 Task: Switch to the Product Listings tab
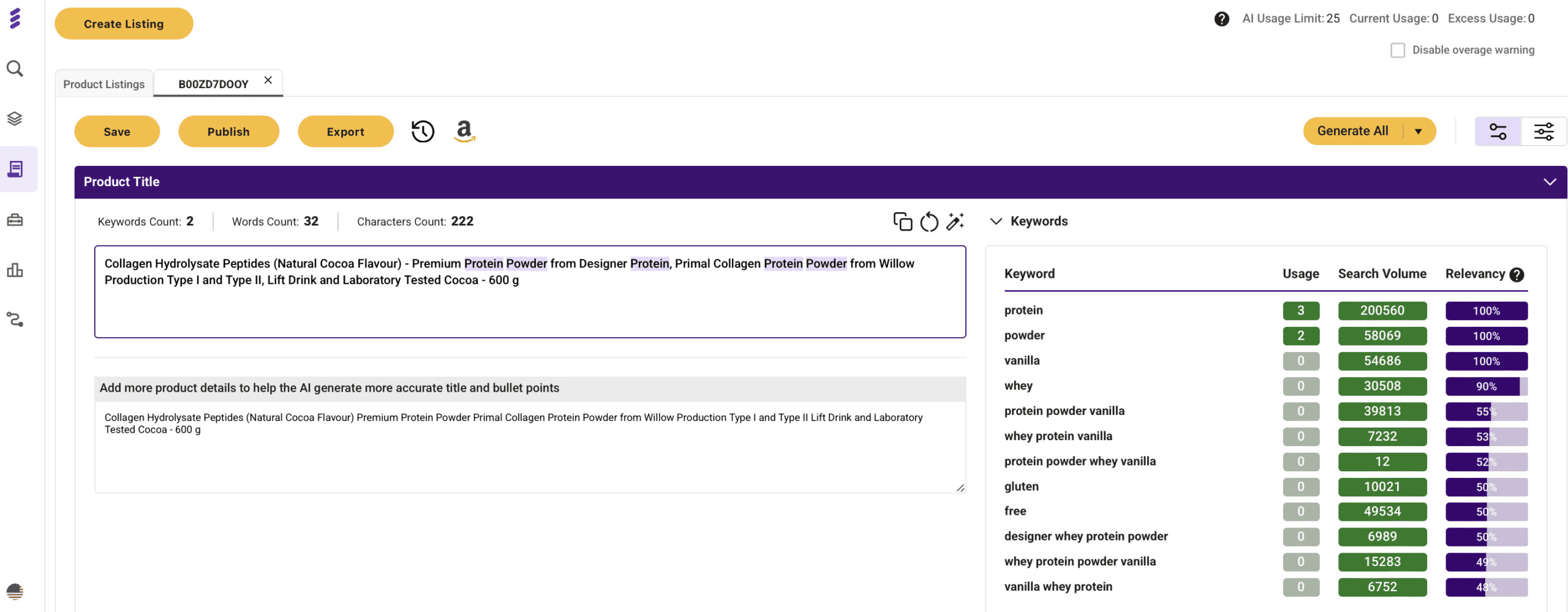[x=104, y=84]
